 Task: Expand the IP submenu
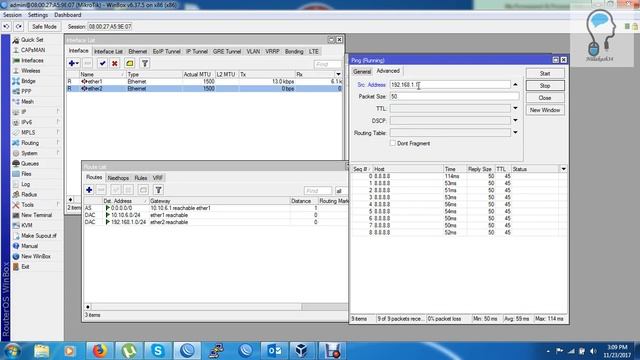tap(24, 112)
